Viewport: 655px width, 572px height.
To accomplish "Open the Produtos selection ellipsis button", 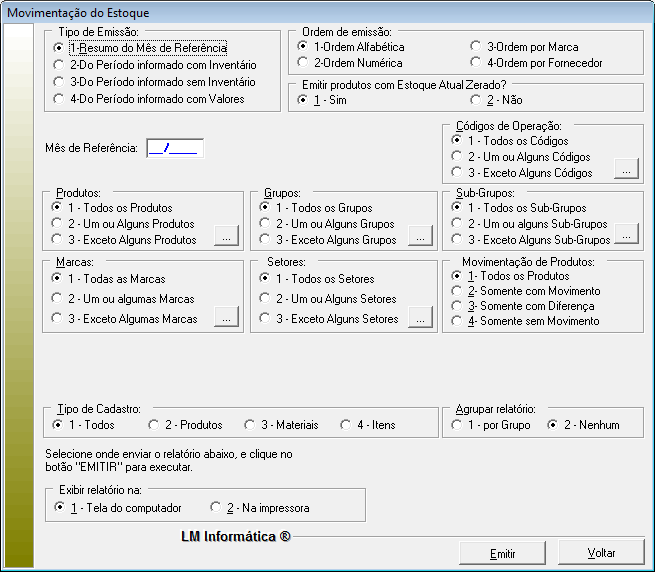I will coord(226,237).
